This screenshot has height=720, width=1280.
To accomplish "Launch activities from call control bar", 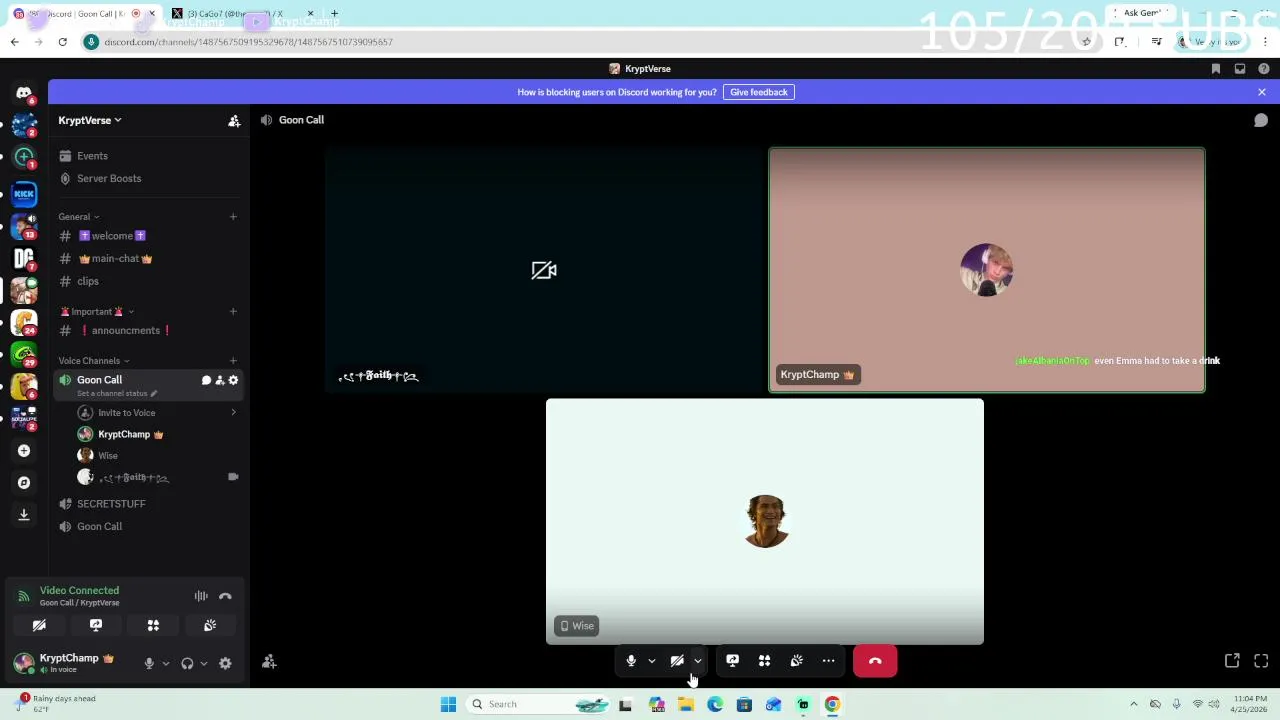I will (764, 661).
